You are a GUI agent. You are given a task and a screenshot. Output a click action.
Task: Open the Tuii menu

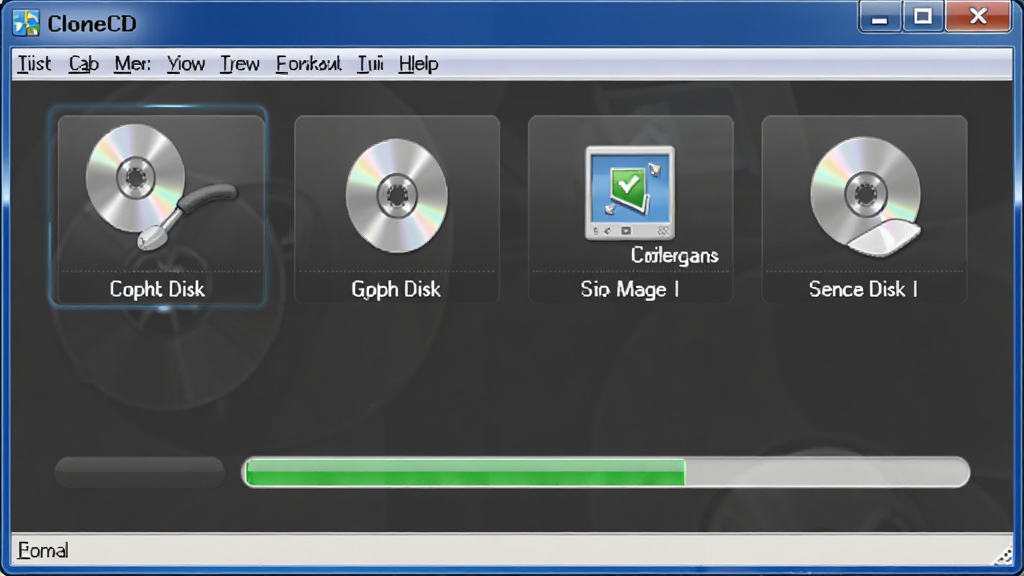click(x=370, y=64)
